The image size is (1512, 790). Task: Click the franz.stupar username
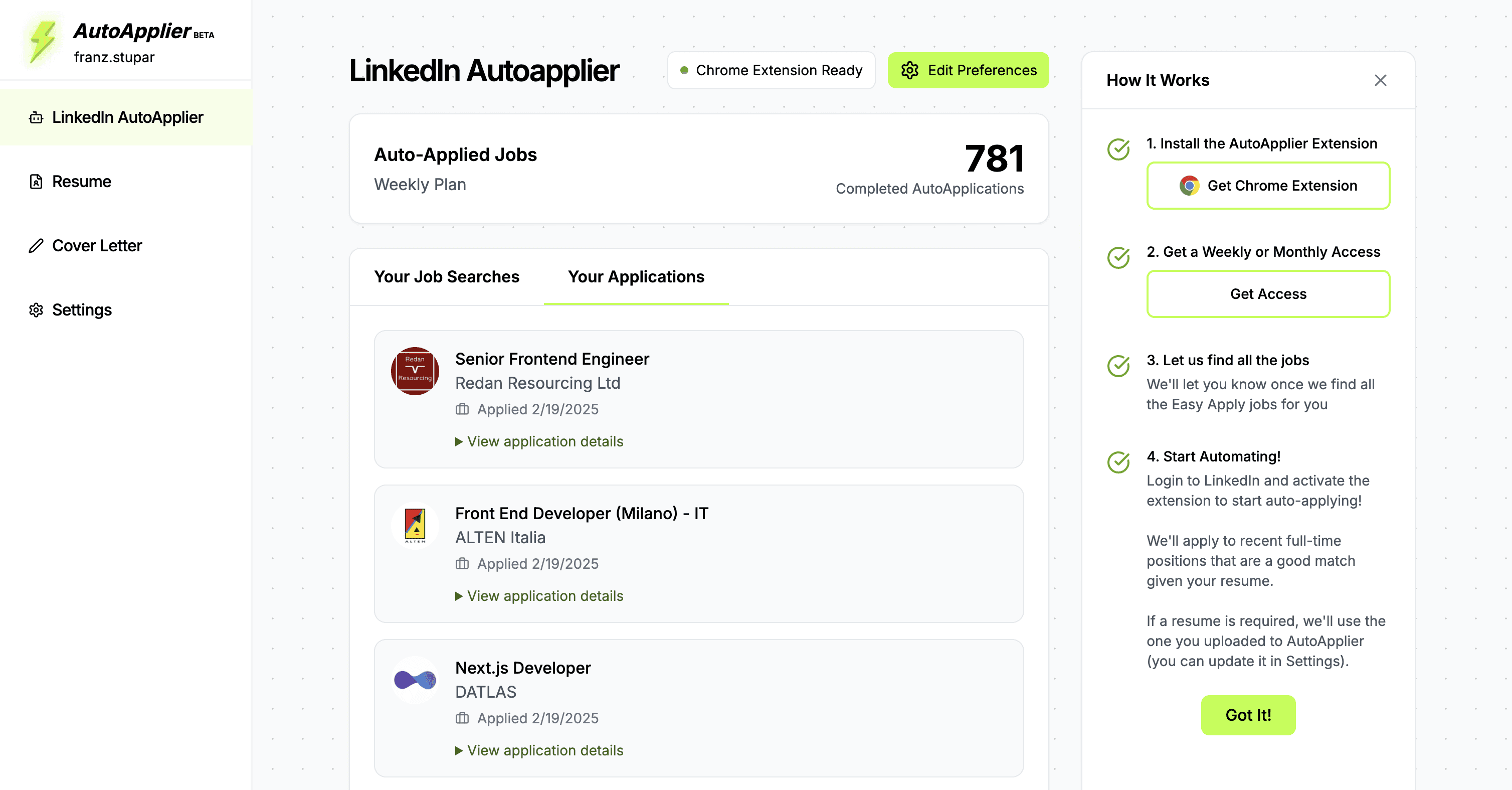click(114, 57)
